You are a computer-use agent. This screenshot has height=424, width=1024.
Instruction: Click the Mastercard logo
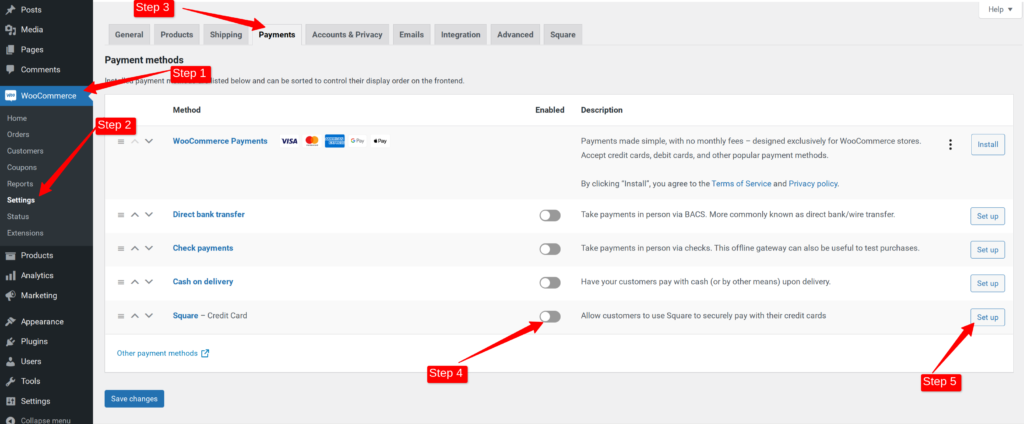pyautogui.click(x=312, y=141)
